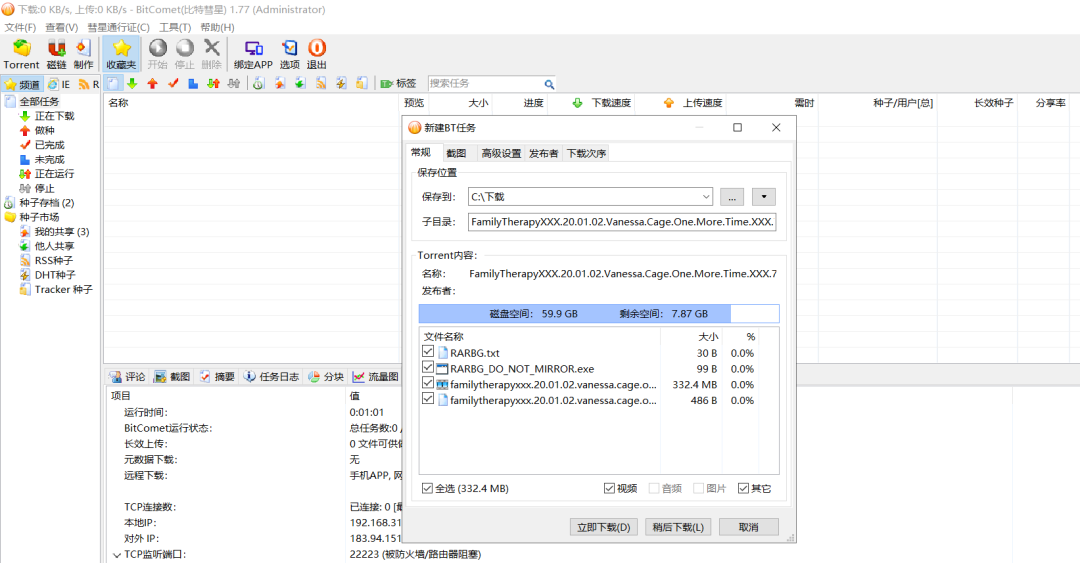The image size is (1080, 563).
Task: Uncheck the 486 B file checkbox
Action: coord(428,400)
